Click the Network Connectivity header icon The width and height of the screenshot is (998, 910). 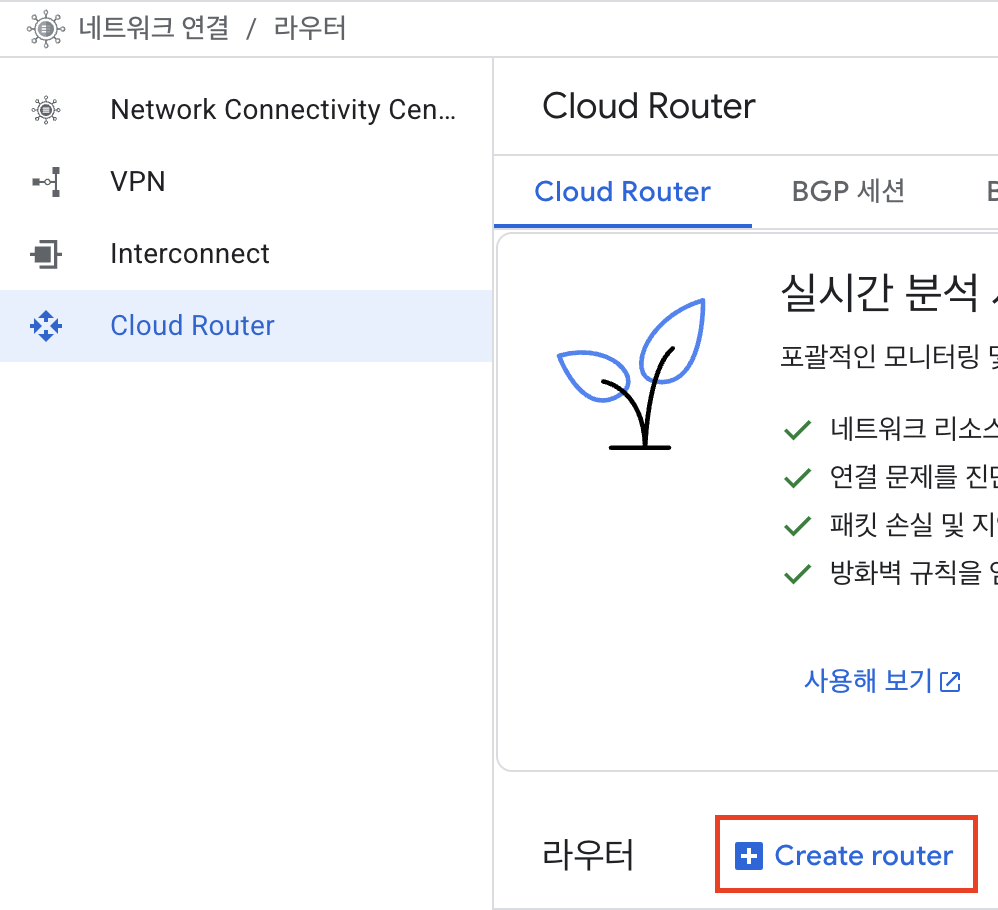click(x=46, y=29)
